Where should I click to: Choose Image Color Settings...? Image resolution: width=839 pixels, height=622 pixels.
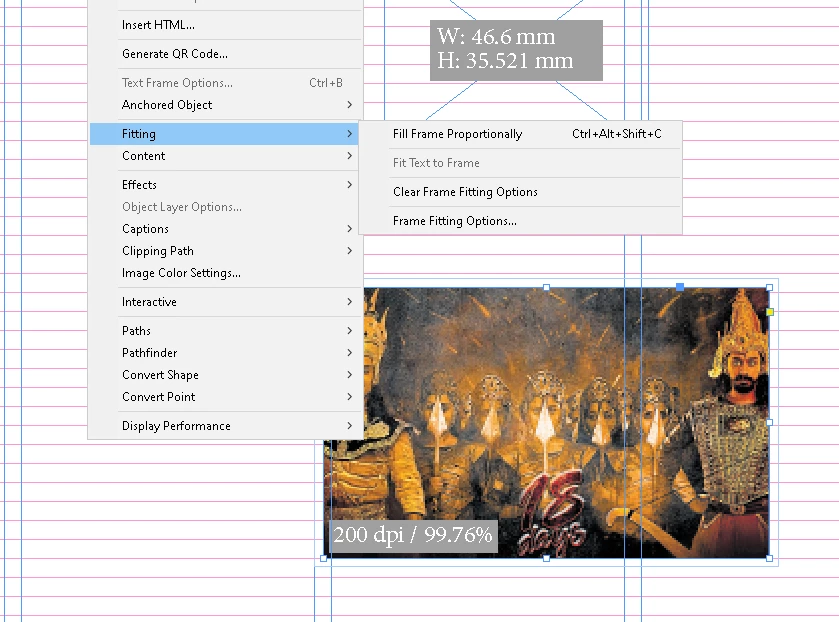(226, 273)
